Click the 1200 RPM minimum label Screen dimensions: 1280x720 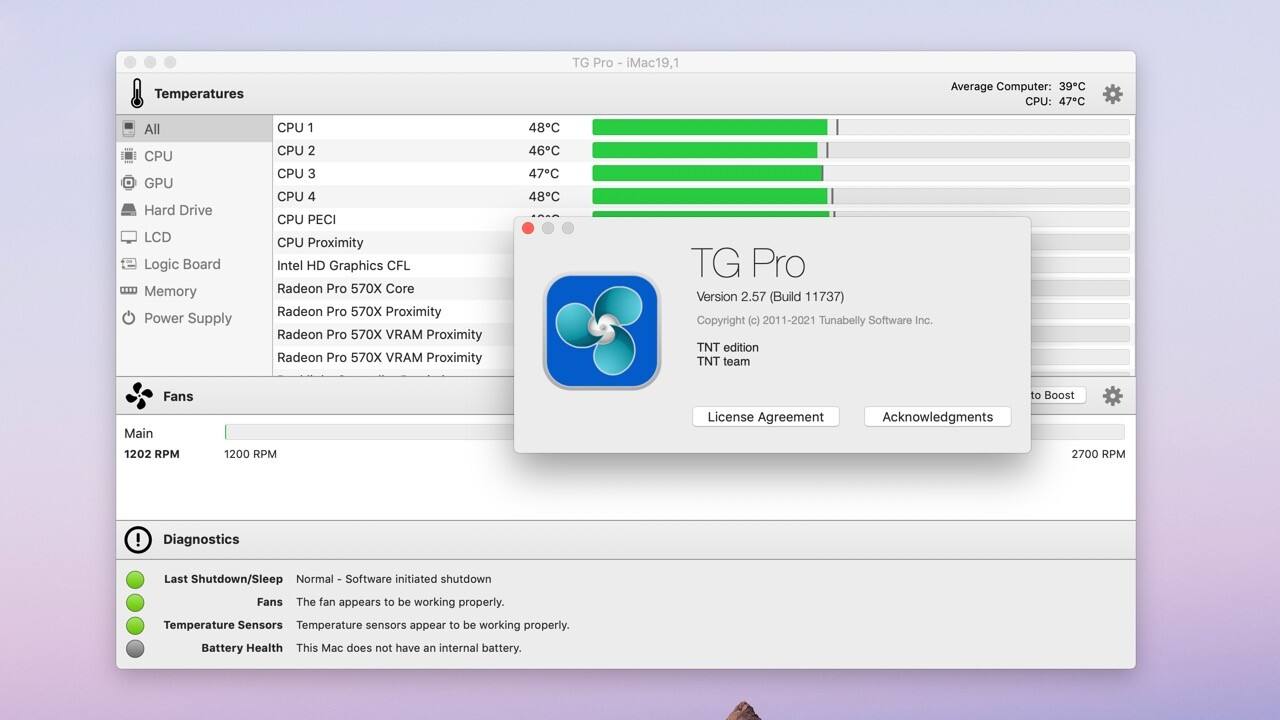pos(250,454)
